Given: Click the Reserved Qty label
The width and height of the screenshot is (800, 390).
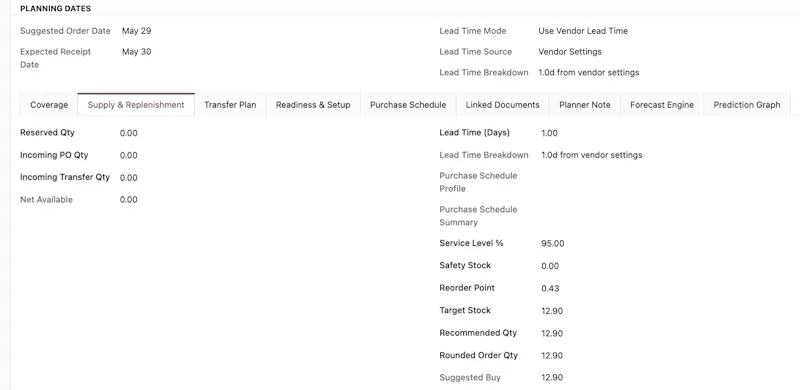Looking at the screenshot, I should tap(47, 133).
